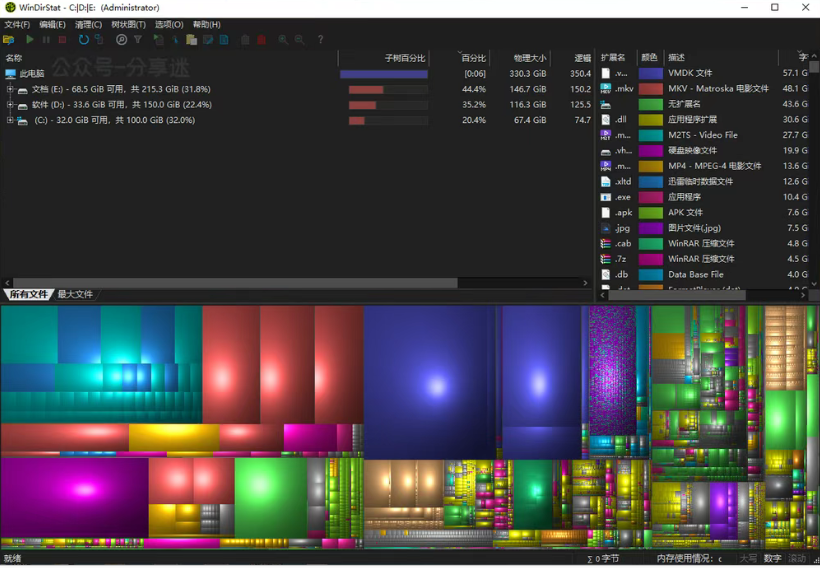Sort by the 扩展名 column header

click(615, 58)
